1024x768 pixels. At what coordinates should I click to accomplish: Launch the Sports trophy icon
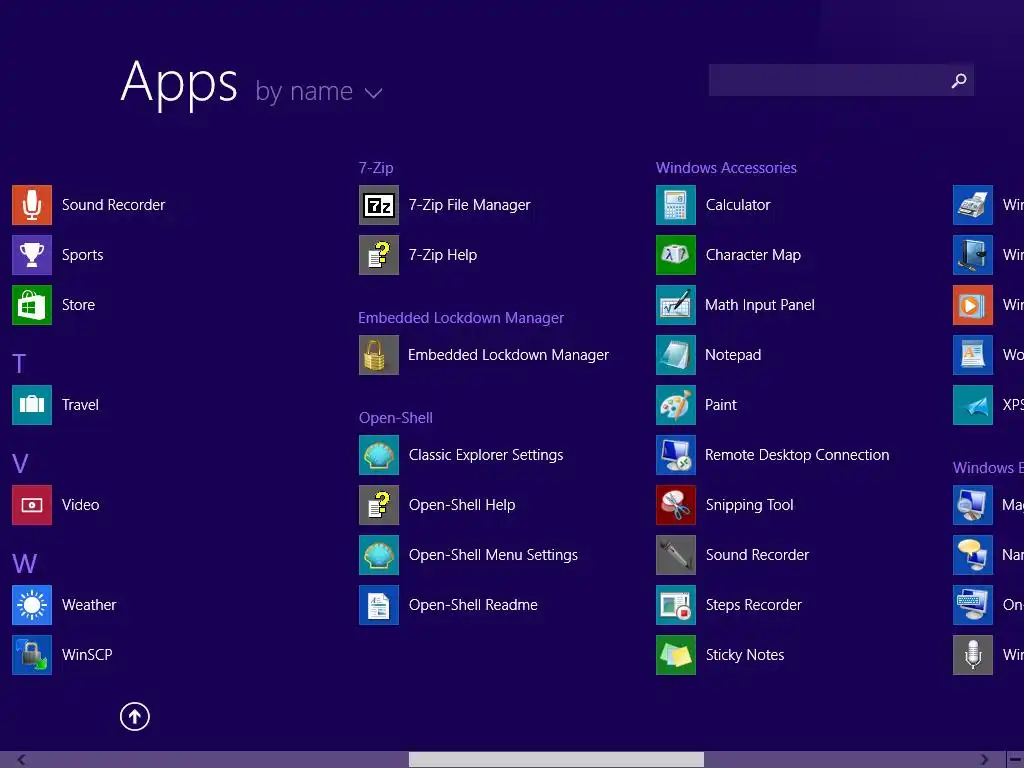[x=31, y=255]
